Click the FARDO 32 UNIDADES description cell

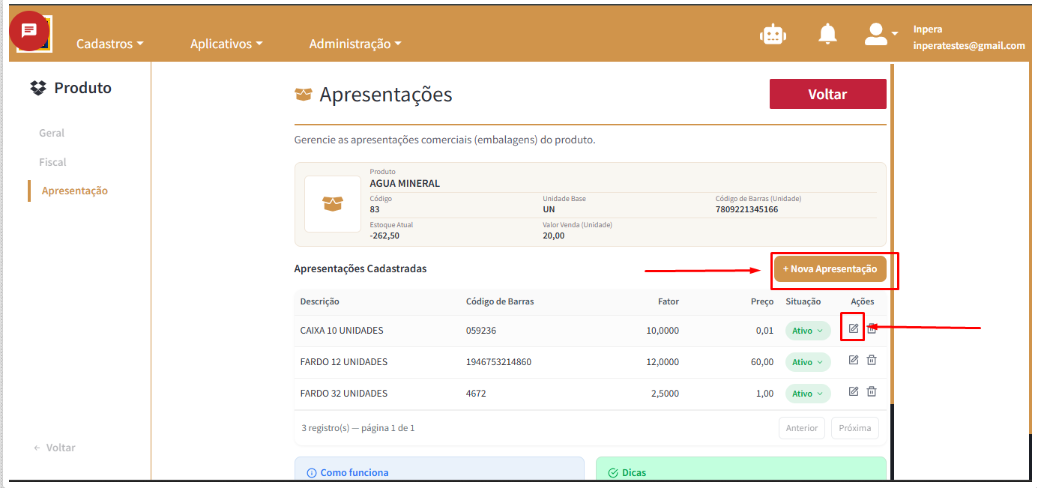coord(343,393)
